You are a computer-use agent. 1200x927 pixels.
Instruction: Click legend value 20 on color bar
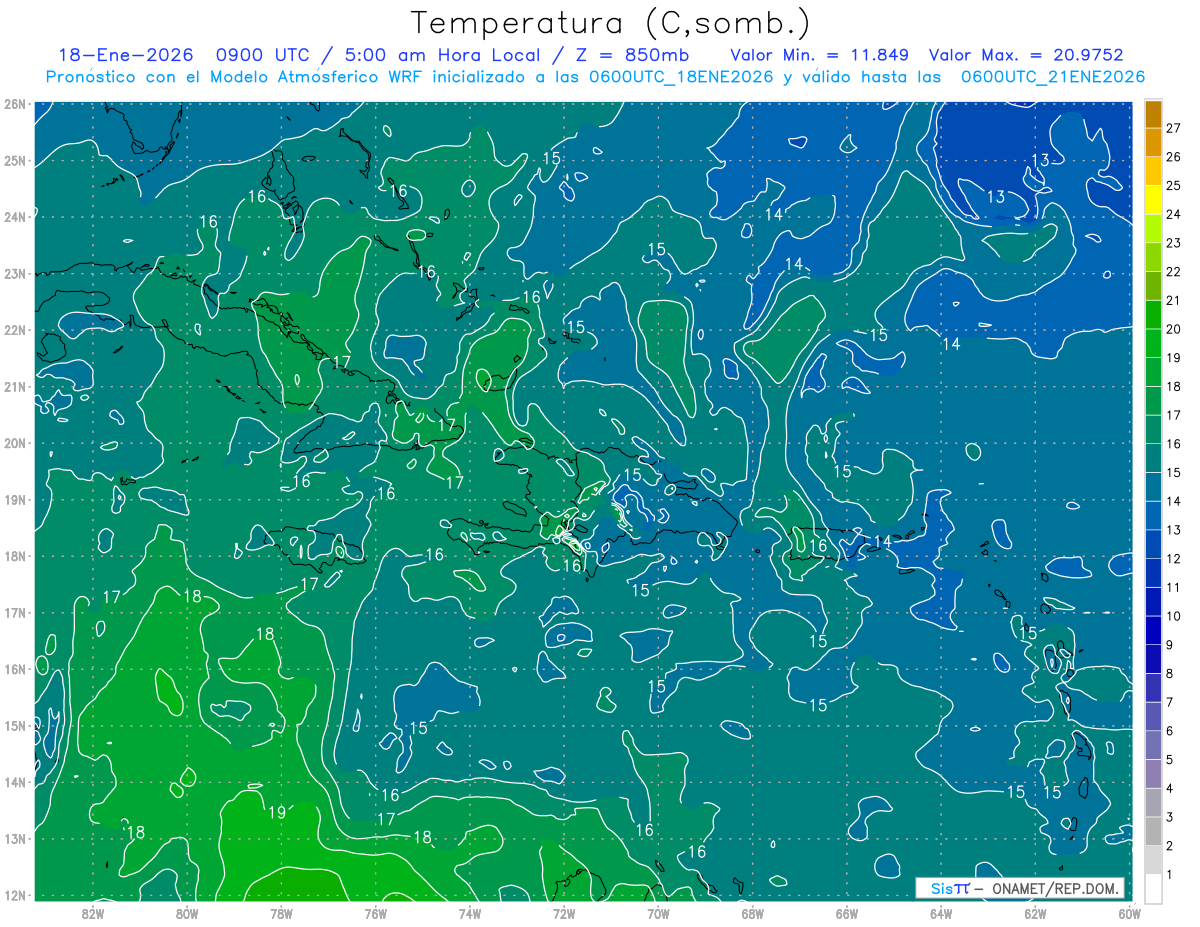[x=1174, y=329]
